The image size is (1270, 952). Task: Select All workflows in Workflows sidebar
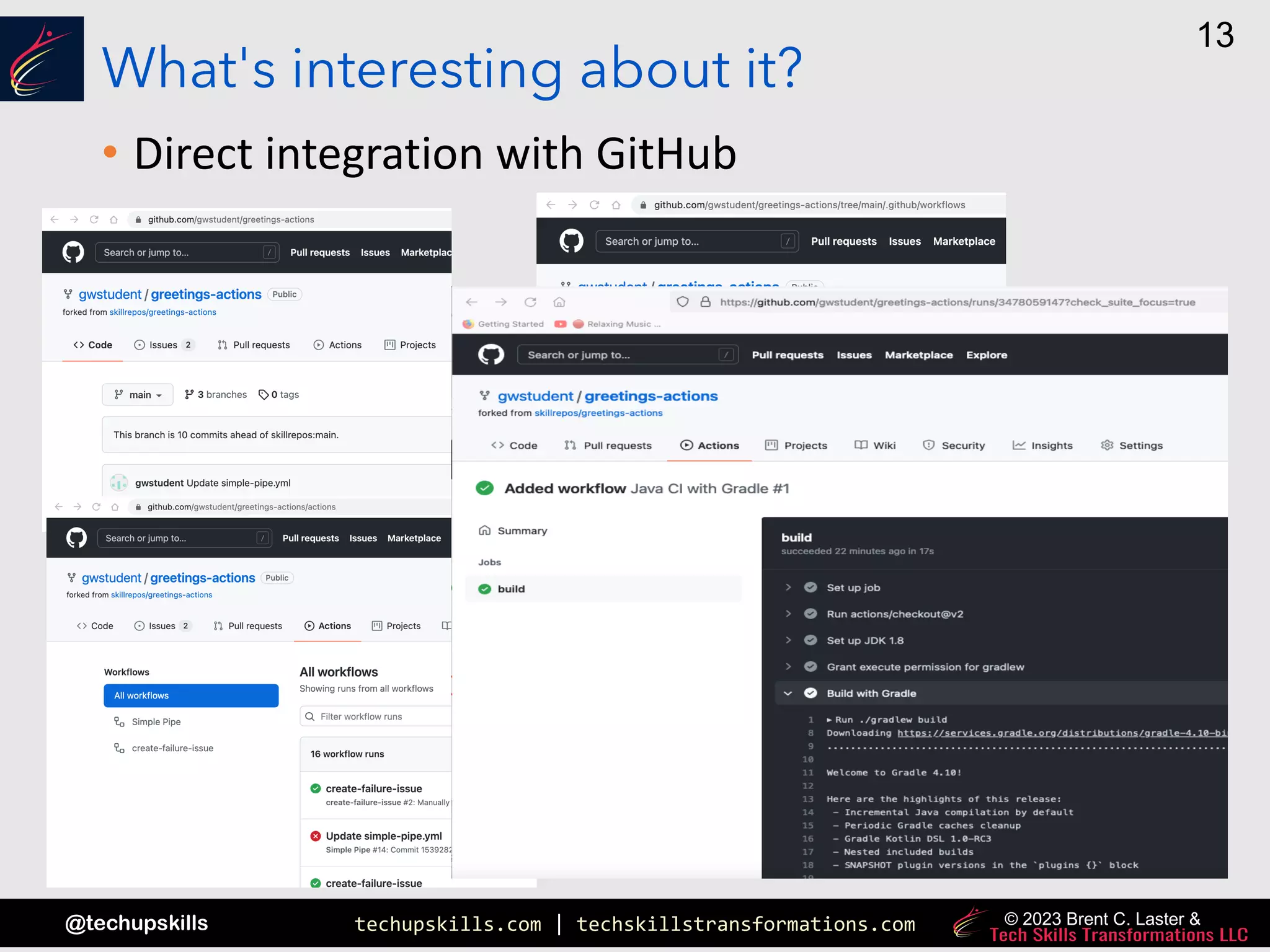[x=191, y=695]
